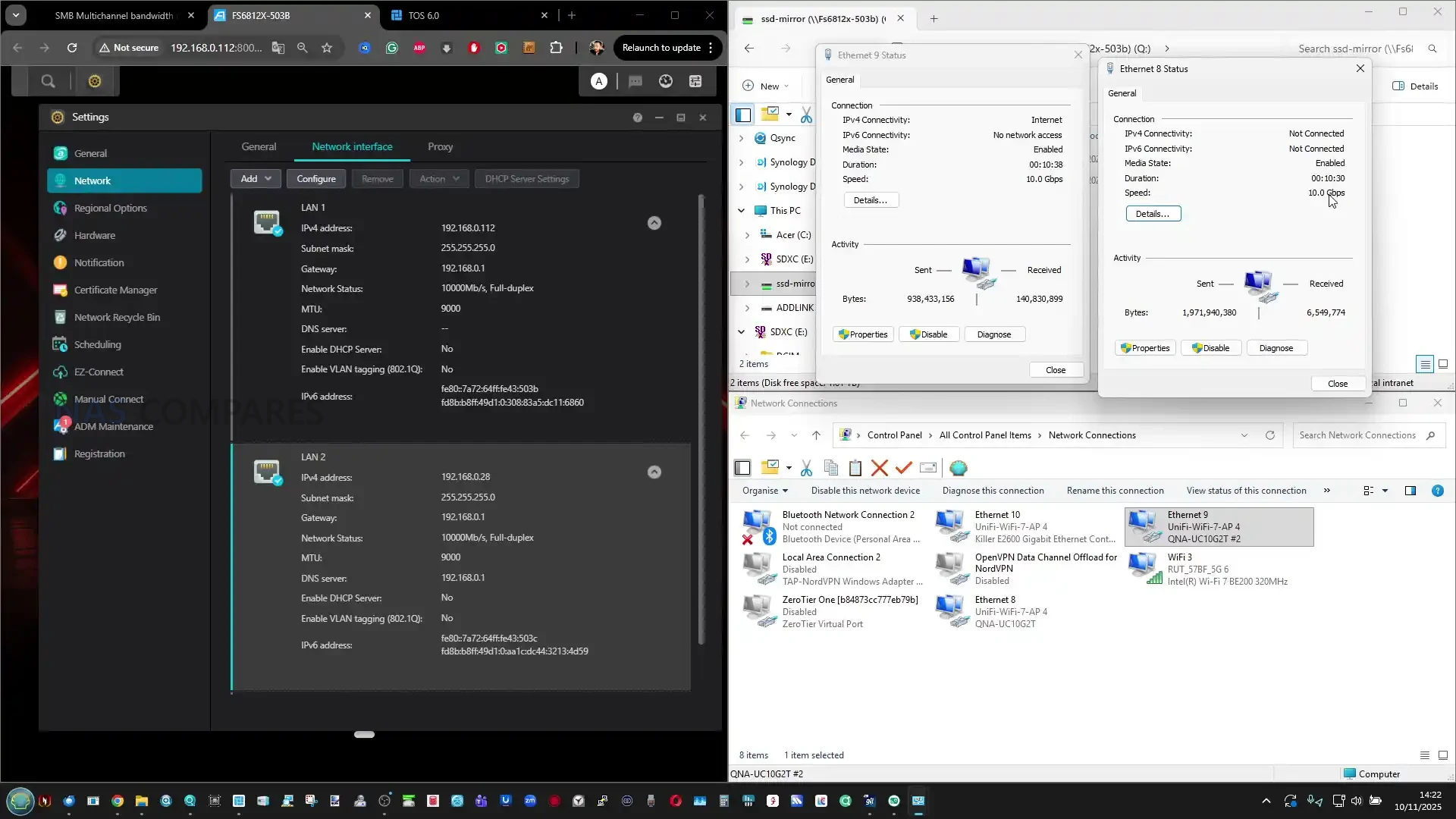Open the Add dropdown button
Viewport: 1456px width, 819px height.
coord(256,179)
